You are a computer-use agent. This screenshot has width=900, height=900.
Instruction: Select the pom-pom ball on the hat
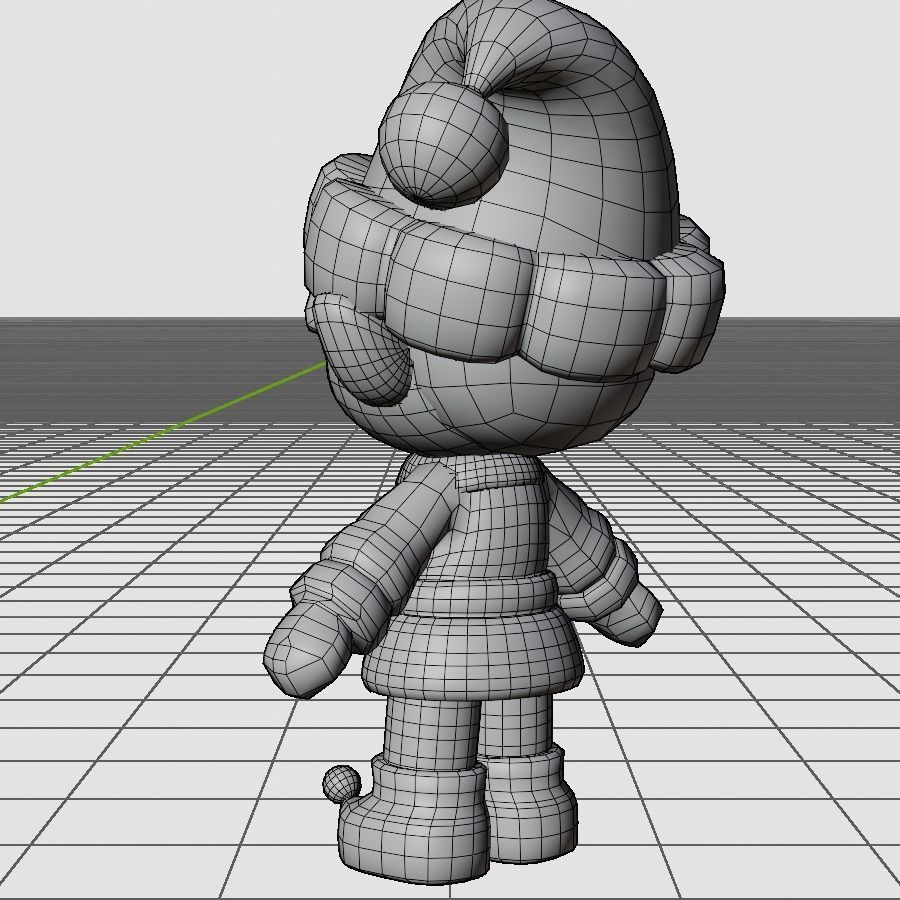(x=443, y=145)
